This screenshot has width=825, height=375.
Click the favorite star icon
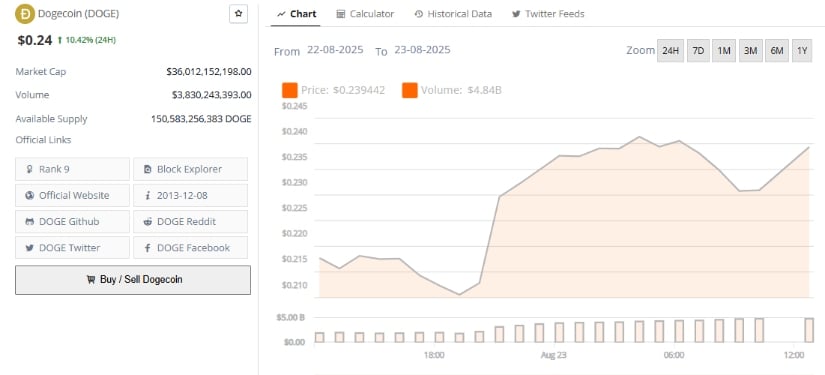pyautogui.click(x=238, y=14)
